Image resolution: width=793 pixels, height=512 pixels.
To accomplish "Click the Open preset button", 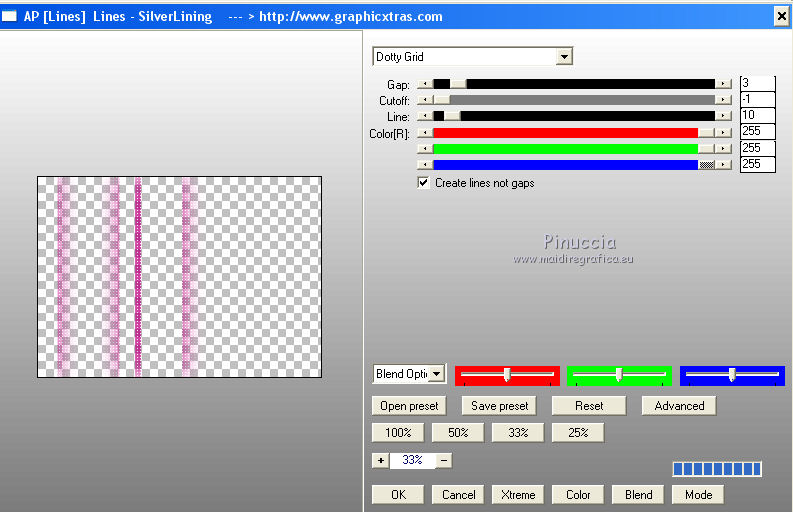I will (409, 406).
